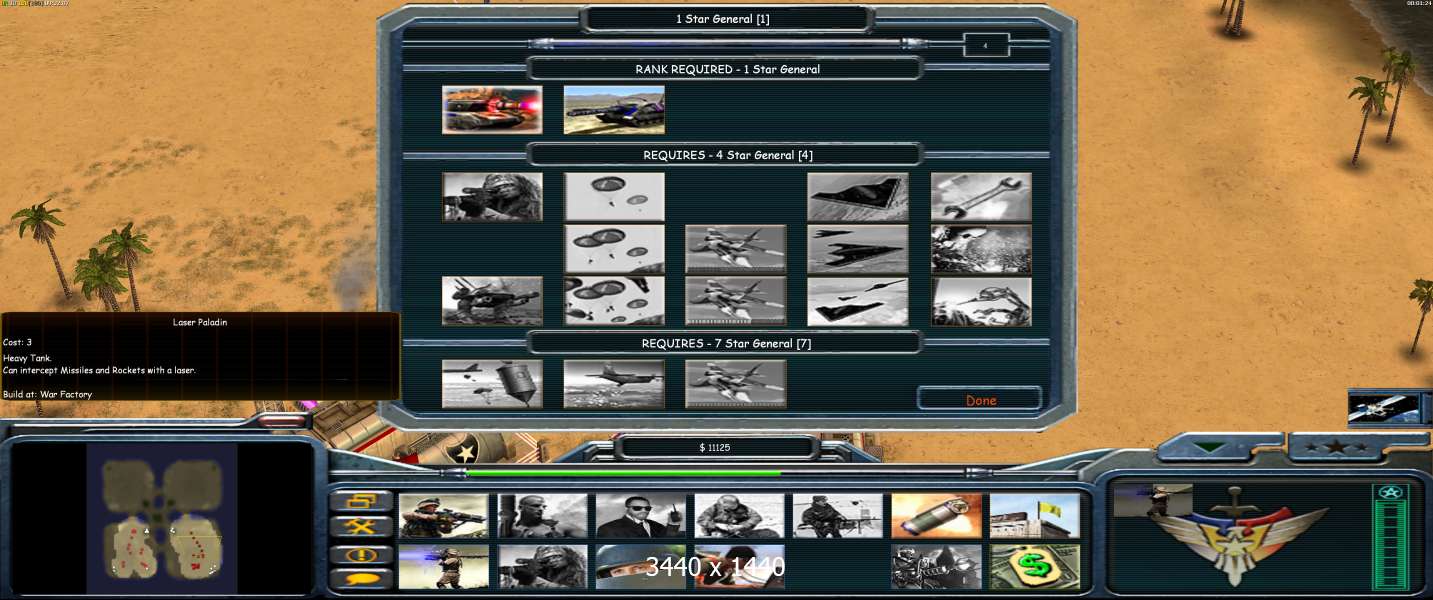1433x600 pixels.
Task: Open the generals' powers stars button
Action: pyautogui.click(x=1328, y=447)
